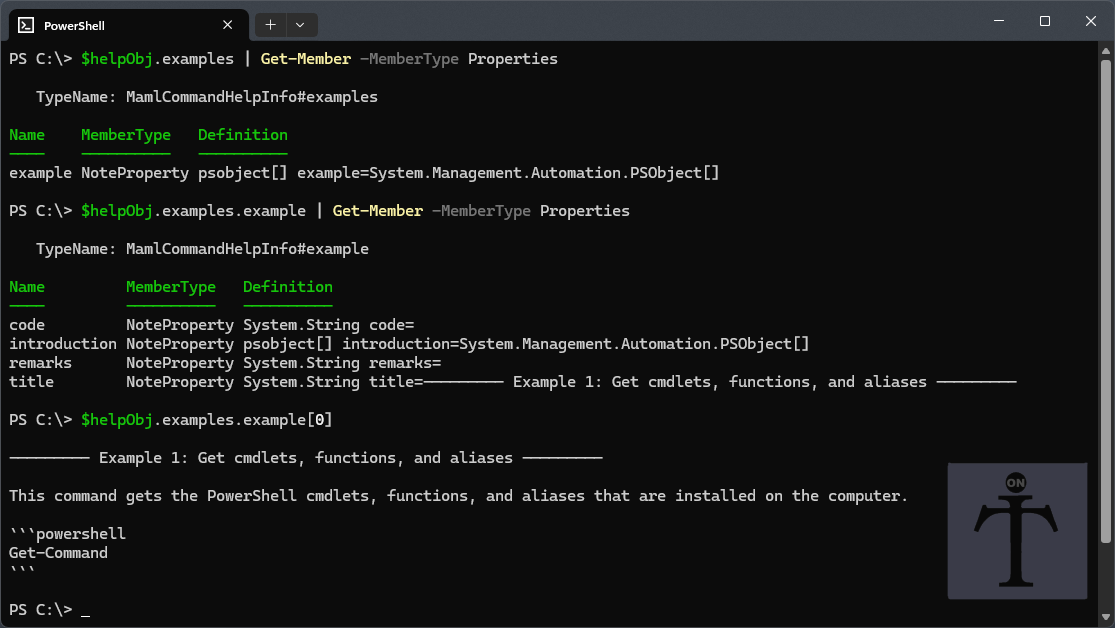1115x628 pixels.
Task: Click the introduction NoteProperty row
Action: pyautogui.click(x=63, y=343)
